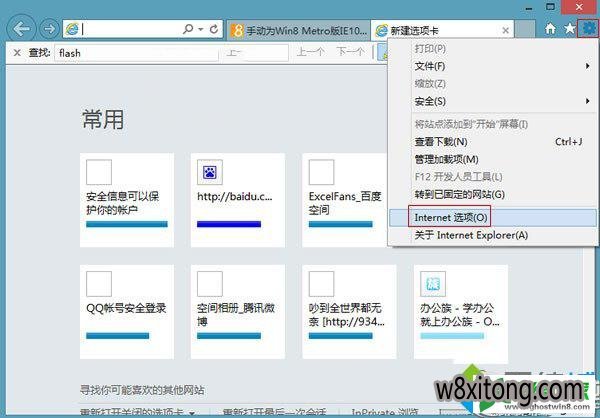Open Favorites with the star icon
Image resolution: width=600 pixels, height=418 pixels.
point(569,29)
